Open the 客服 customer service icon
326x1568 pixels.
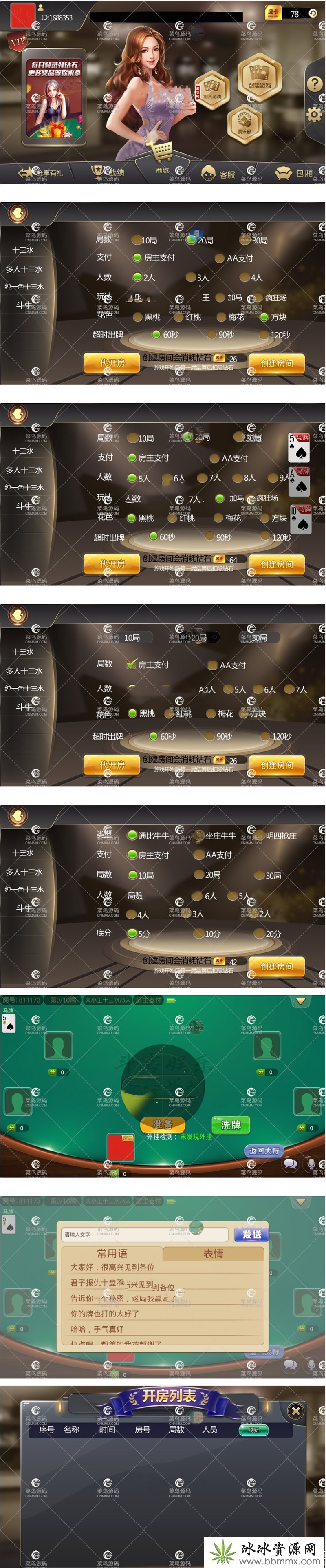(218, 174)
